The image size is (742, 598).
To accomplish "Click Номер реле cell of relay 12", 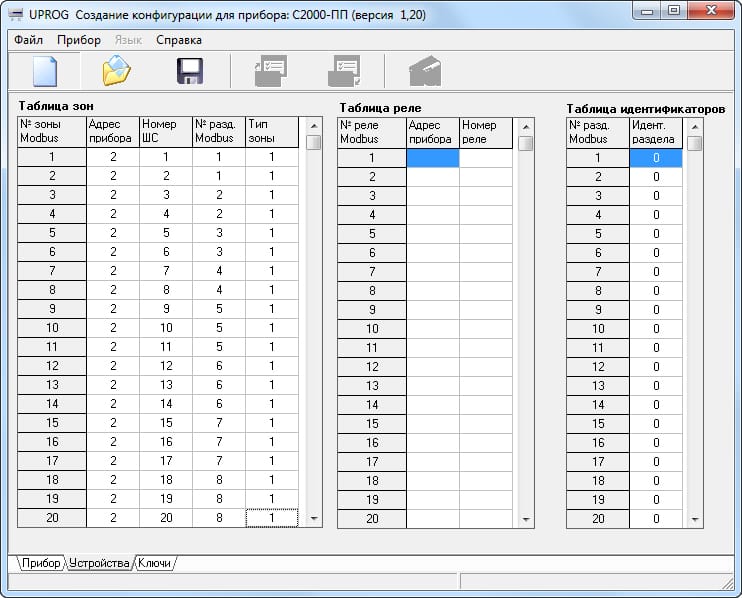I will [486, 367].
